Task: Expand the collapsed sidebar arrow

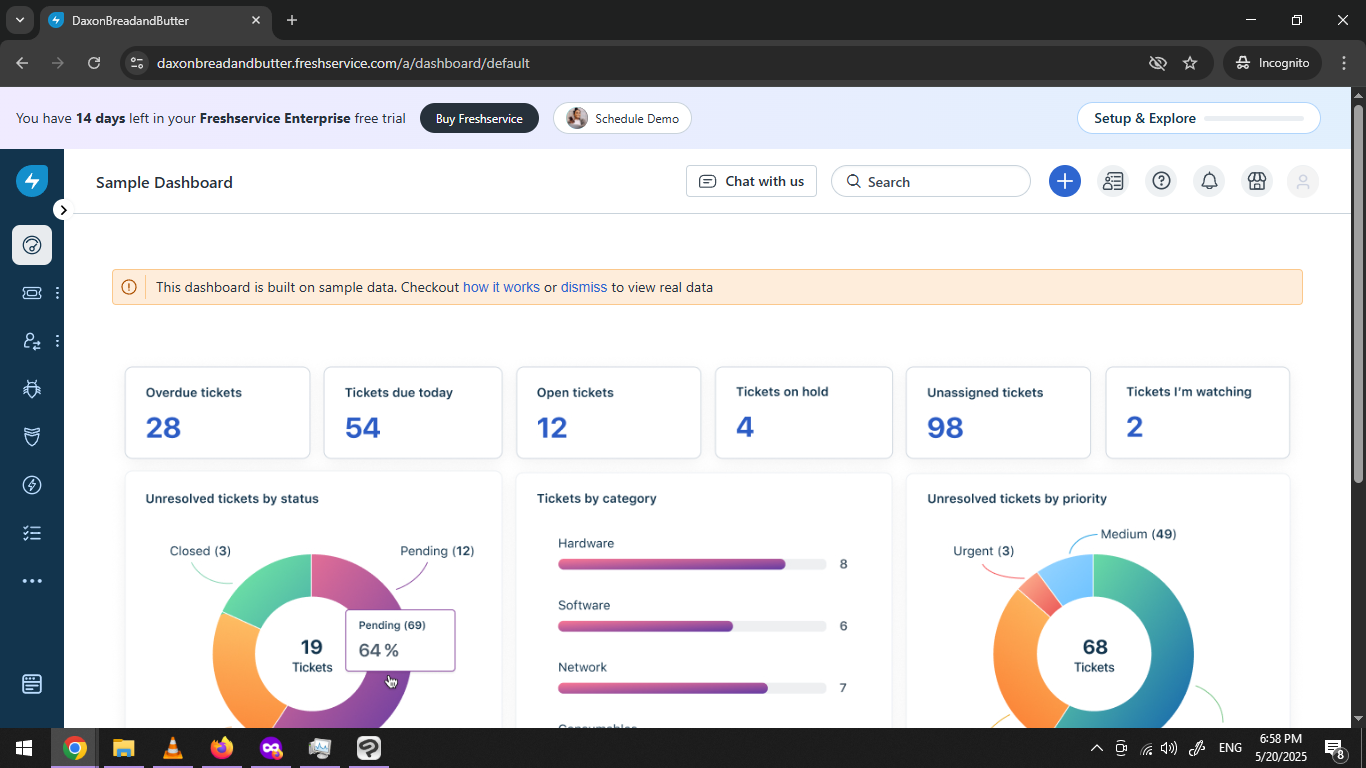Action: click(63, 210)
